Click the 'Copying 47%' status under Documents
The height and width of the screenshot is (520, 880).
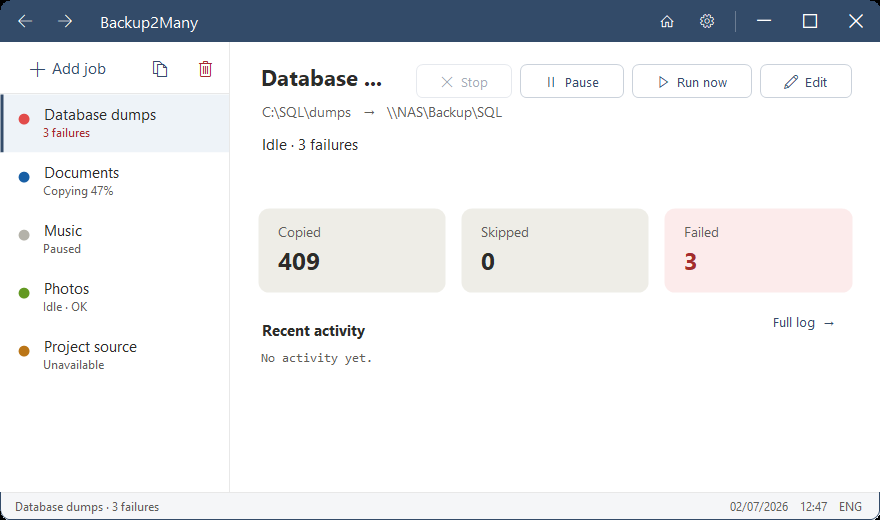78,191
